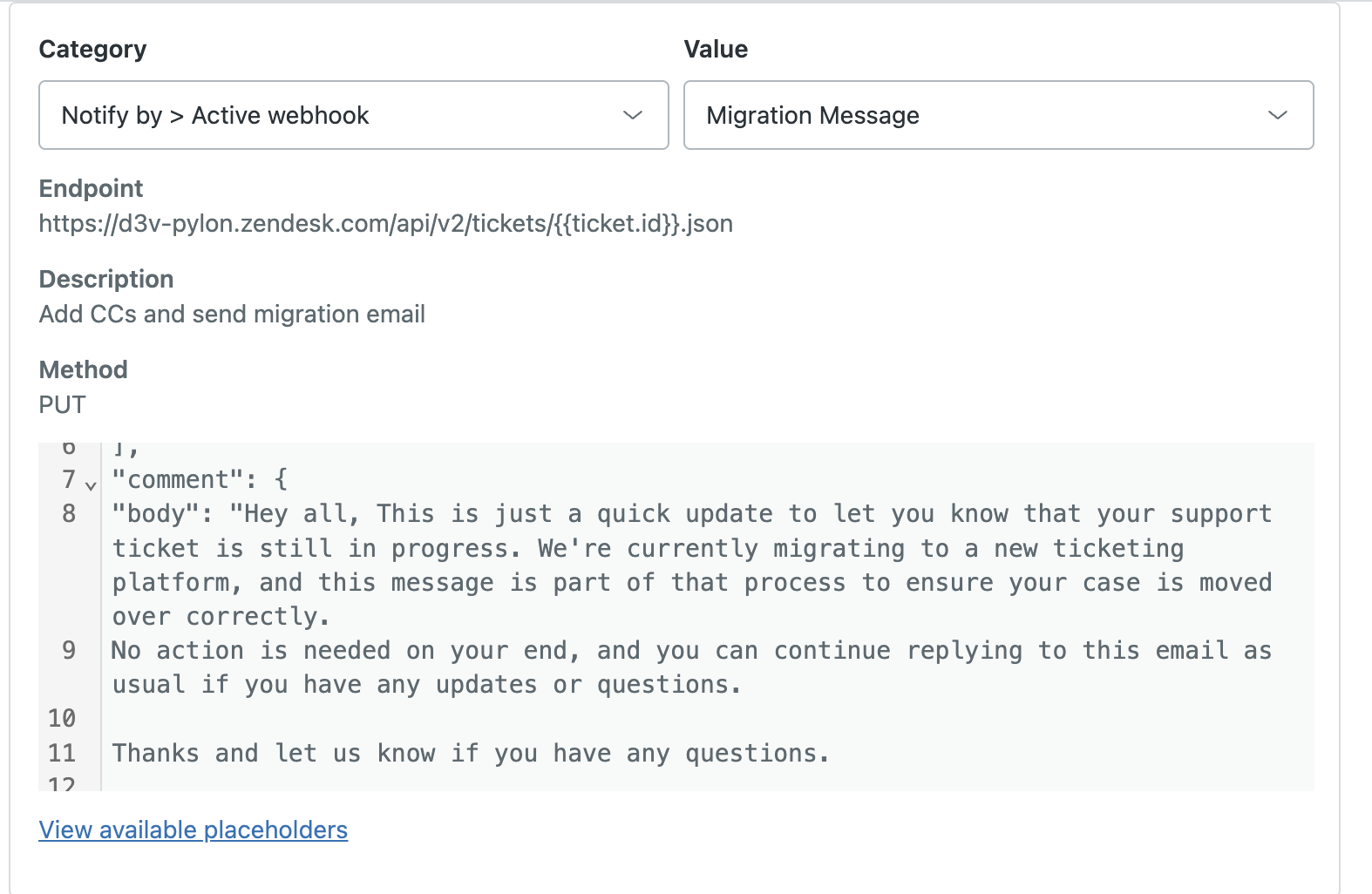Screen dimensions: 1372x894
Task: Open the View available placeholders link
Action: coord(193,830)
